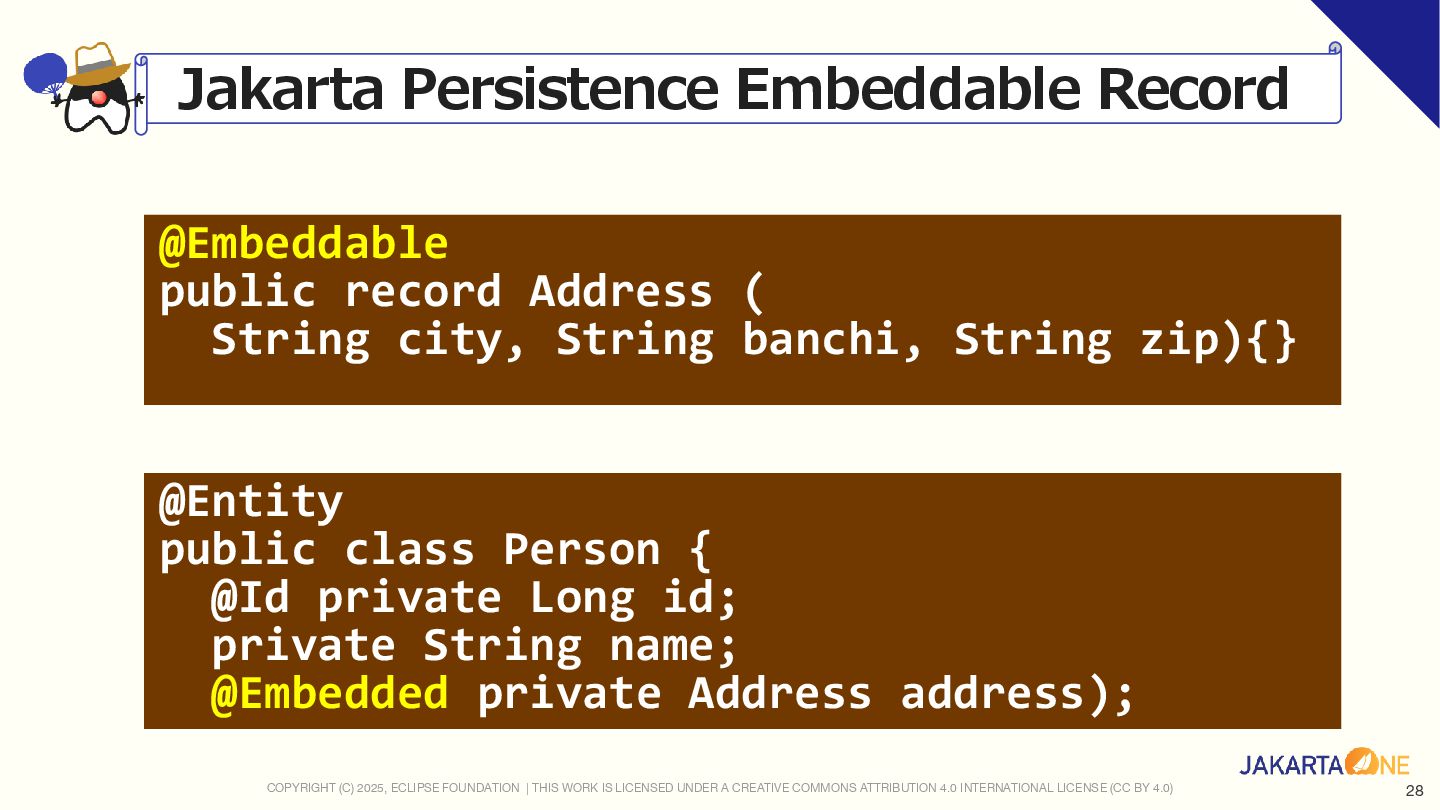Click the JakartaOne logo
The image size is (1440, 810).
[1324, 765]
